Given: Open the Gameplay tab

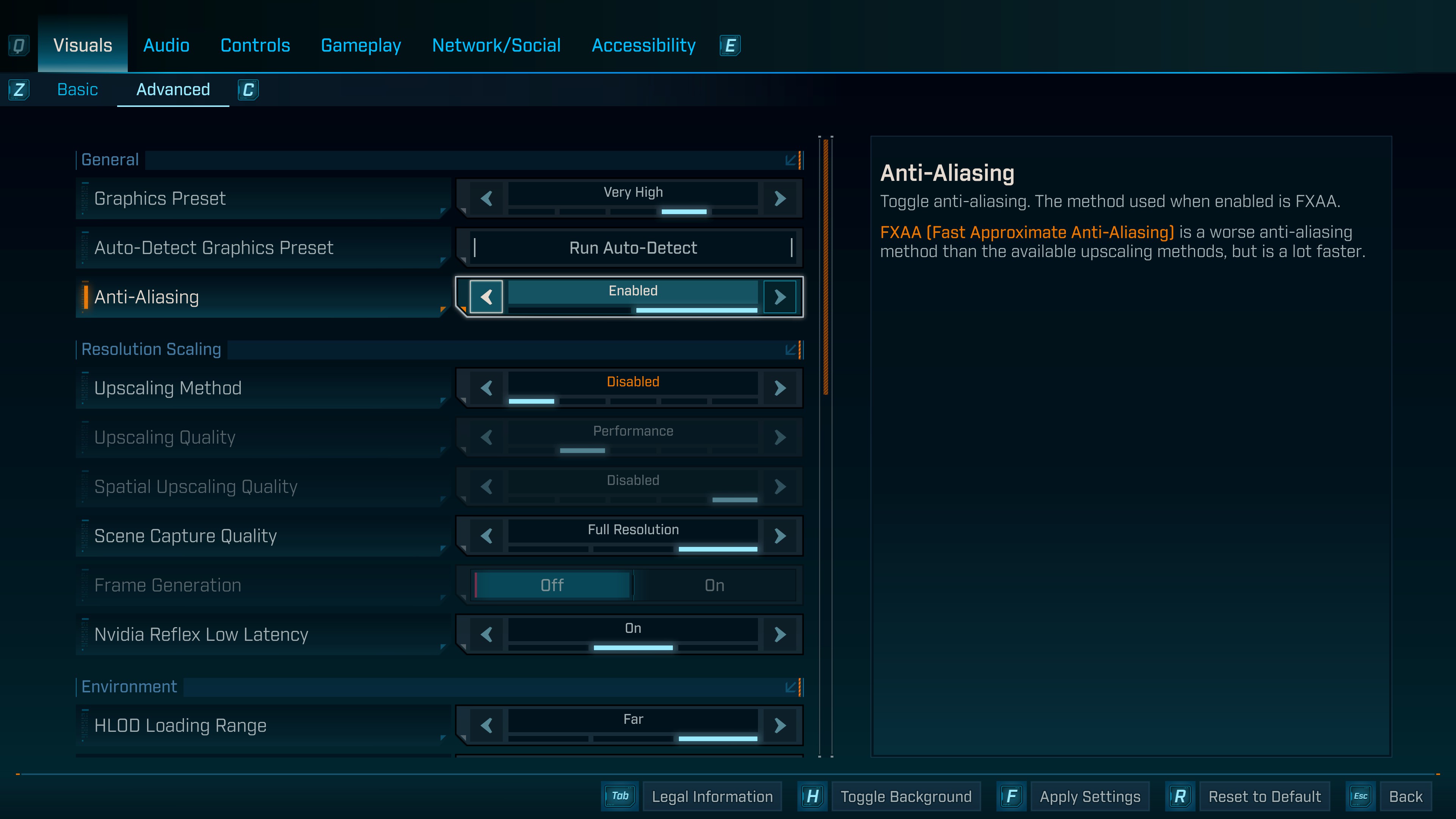Looking at the screenshot, I should tap(361, 45).
